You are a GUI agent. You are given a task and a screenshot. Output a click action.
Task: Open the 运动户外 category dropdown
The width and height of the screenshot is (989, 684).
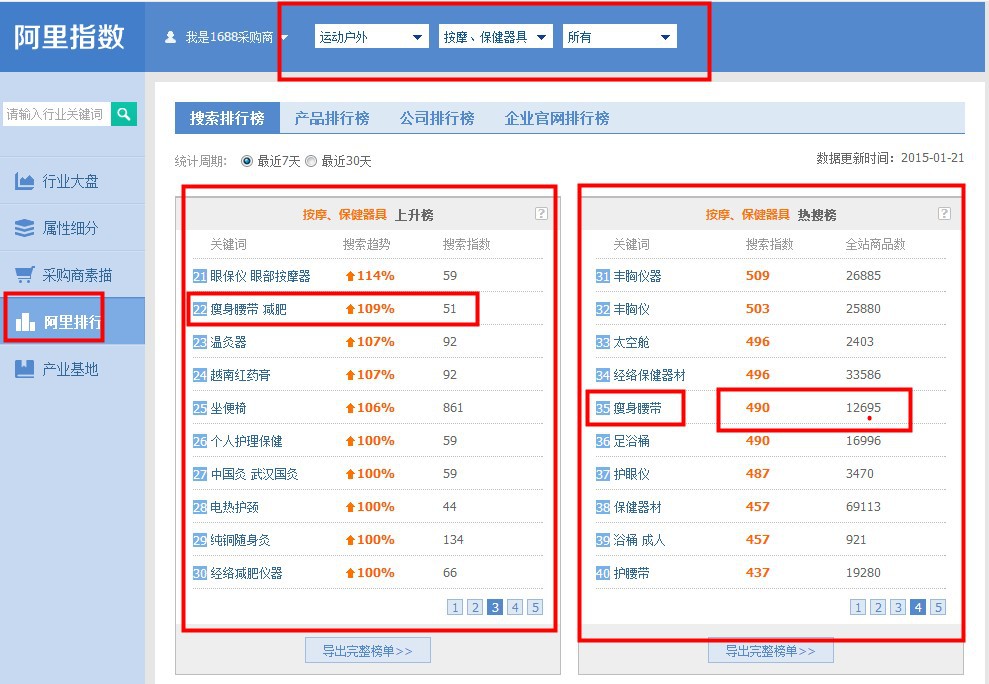pyautogui.click(x=372, y=37)
